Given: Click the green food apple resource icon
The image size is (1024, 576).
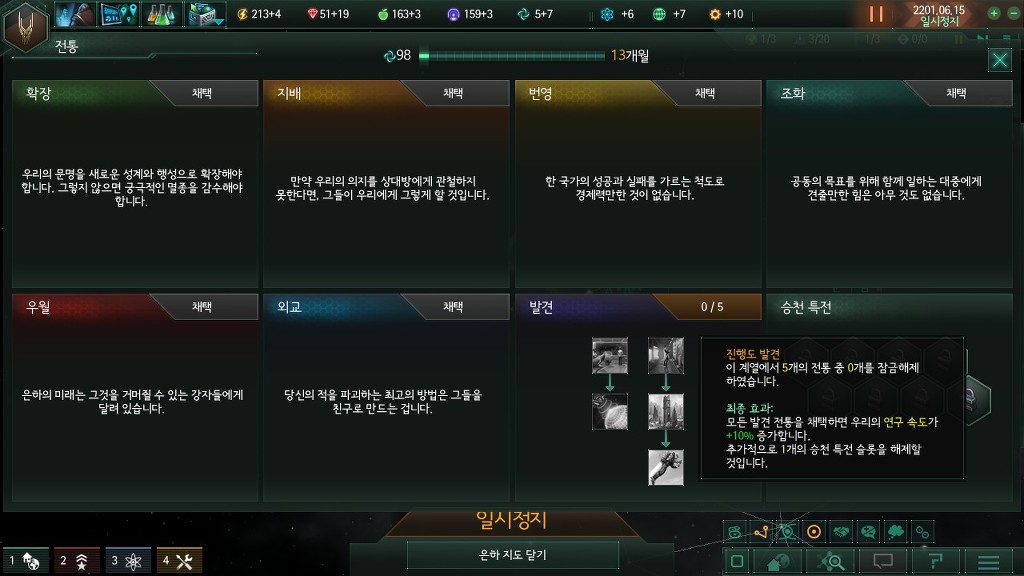Looking at the screenshot, I should coord(383,14).
